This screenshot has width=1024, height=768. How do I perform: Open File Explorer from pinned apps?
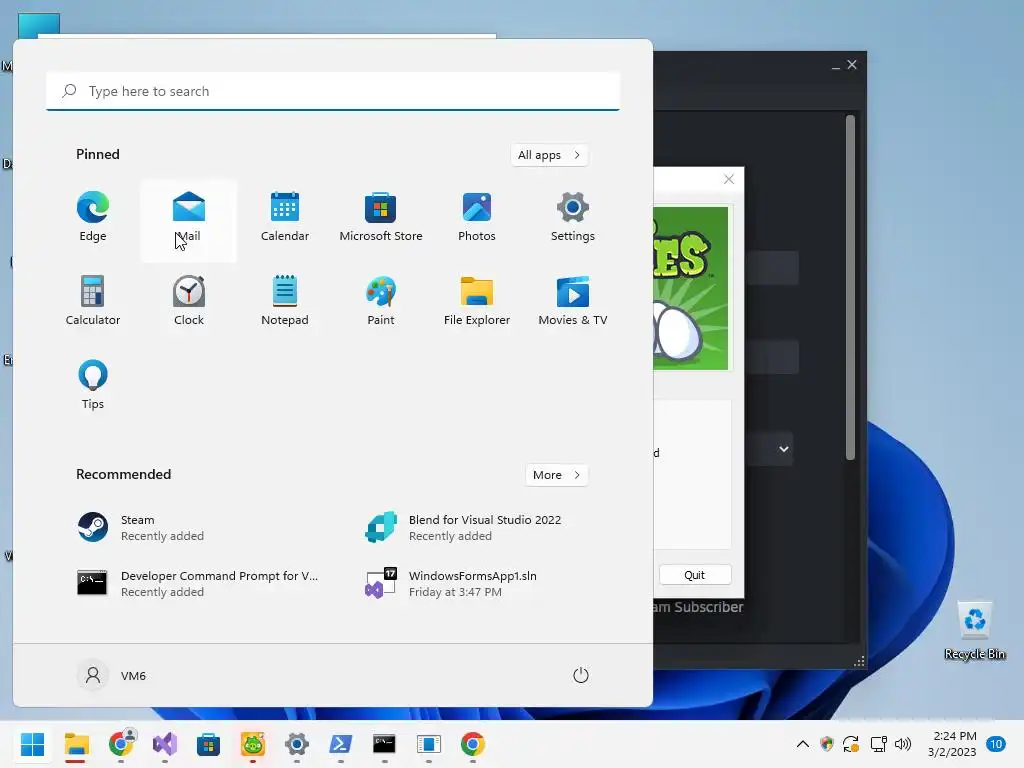click(477, 301)
